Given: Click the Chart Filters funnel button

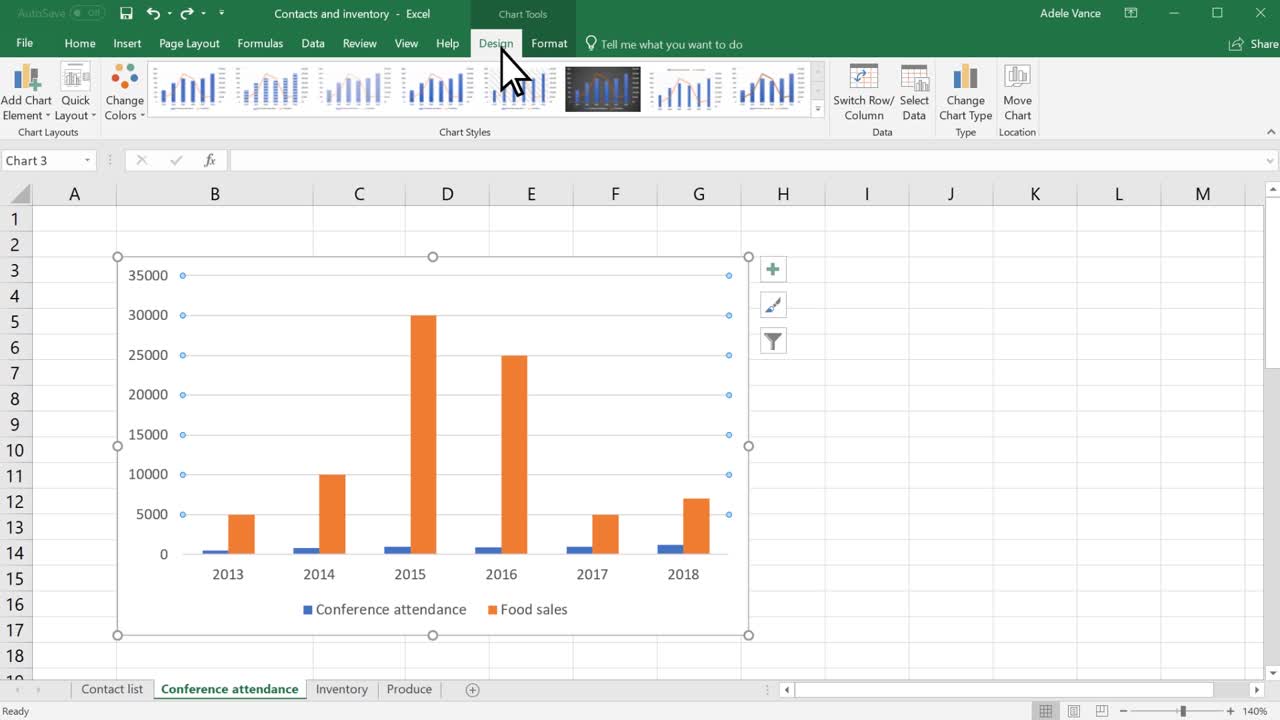Looking at the screenshot, I should [773, 341].
